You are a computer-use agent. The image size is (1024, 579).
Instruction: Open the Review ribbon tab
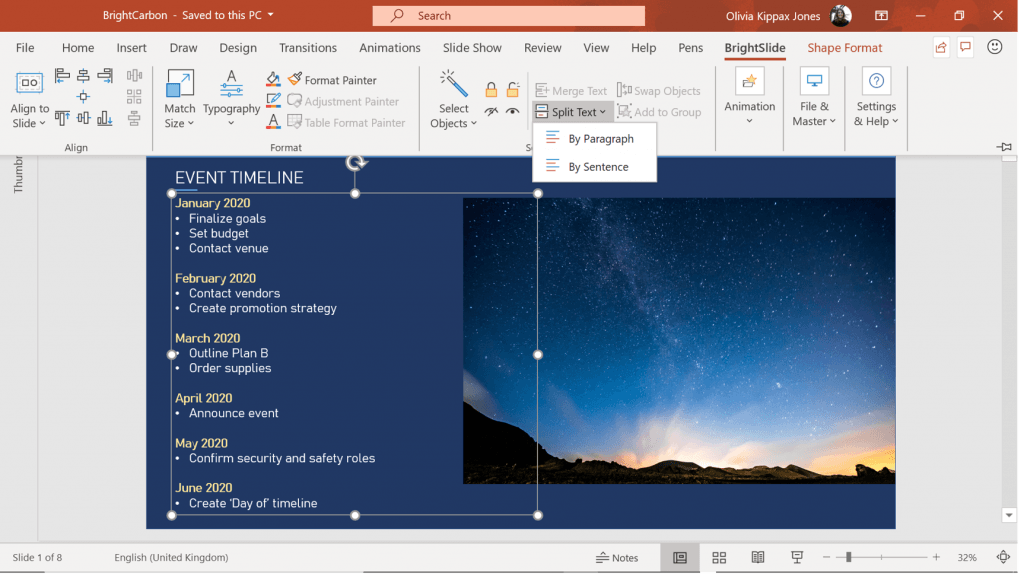click(542, 47)
